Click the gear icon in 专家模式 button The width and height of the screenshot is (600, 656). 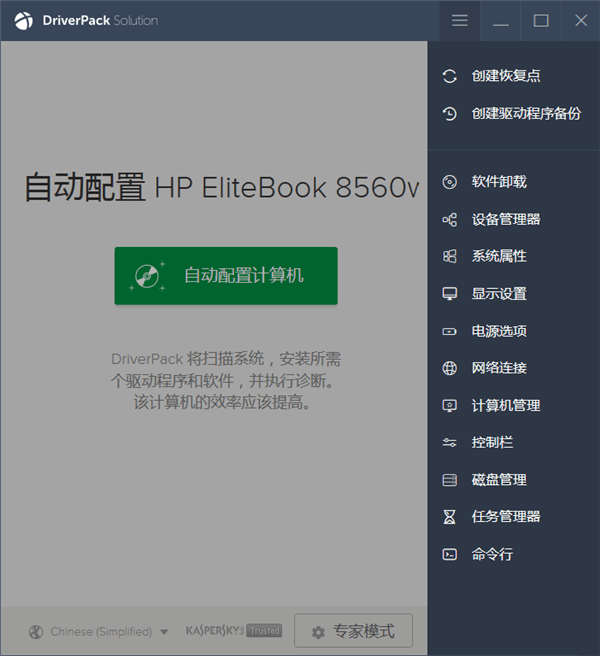pos(318,632)
